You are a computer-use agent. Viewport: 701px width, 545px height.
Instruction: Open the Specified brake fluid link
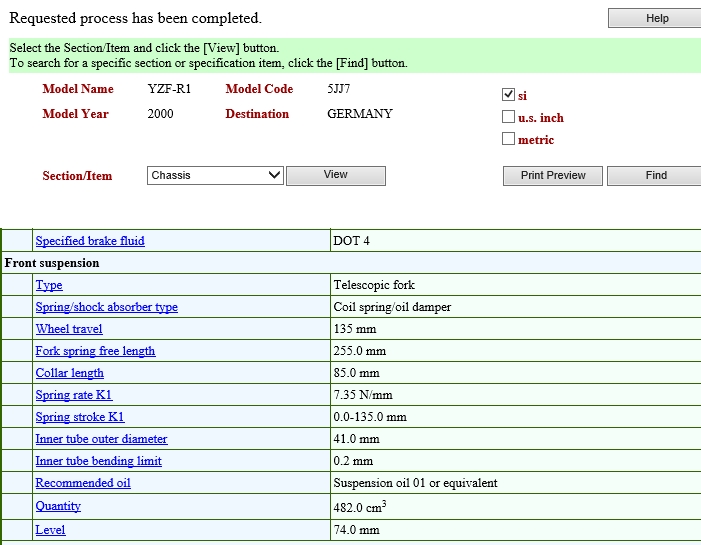[x=90, y=241]
